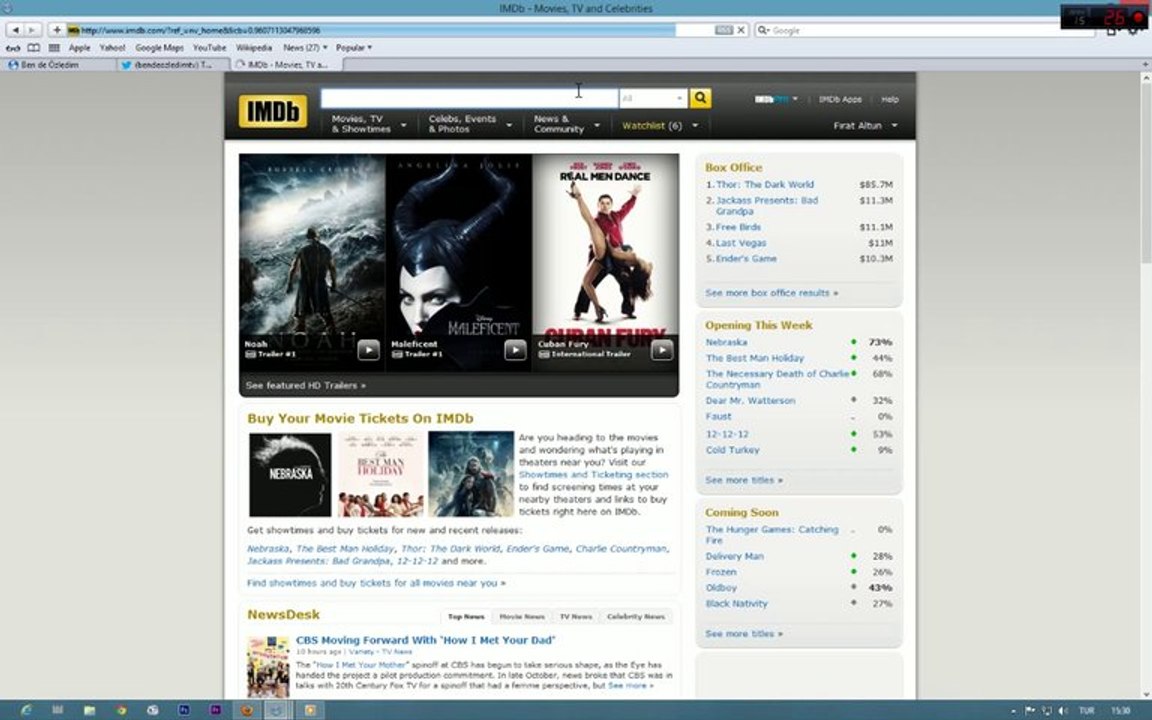This screenshot has width=1152, height=720.
Task: Open the Wikipedia bookmark
Action: pos(253,48)
